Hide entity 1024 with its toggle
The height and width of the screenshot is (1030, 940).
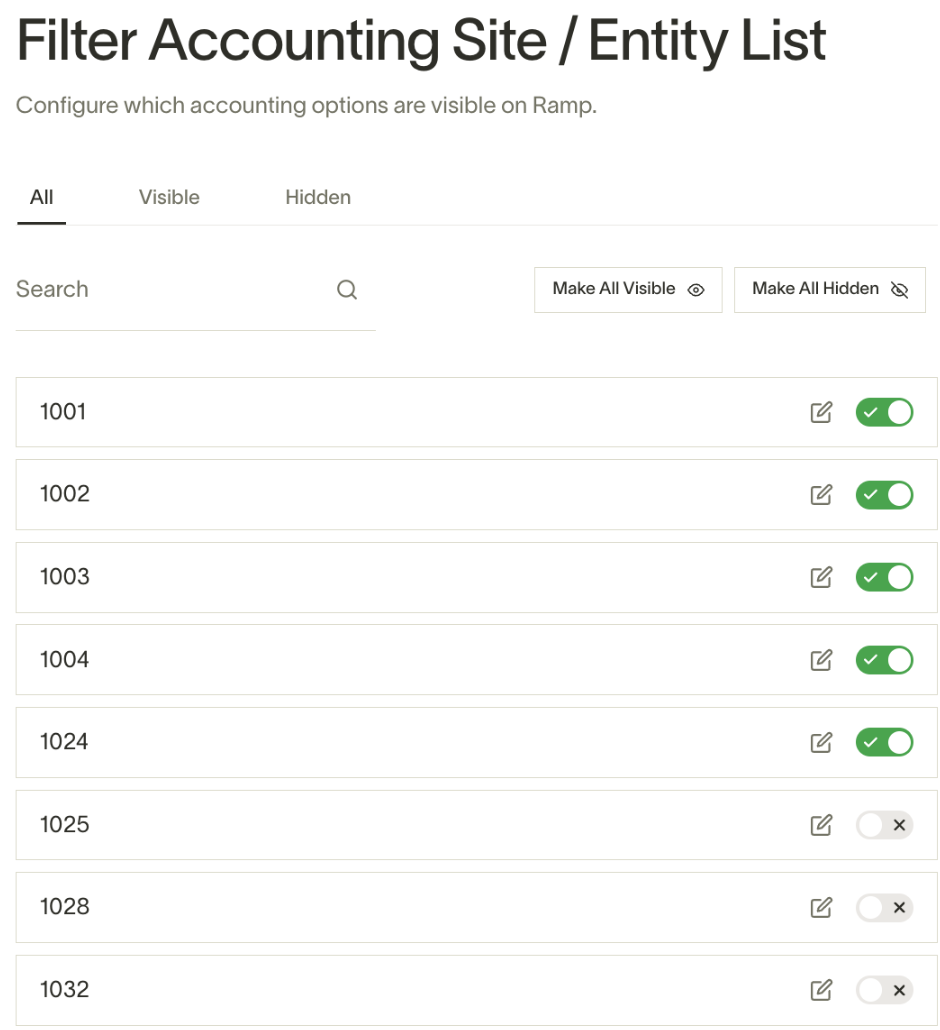(884, 742)
